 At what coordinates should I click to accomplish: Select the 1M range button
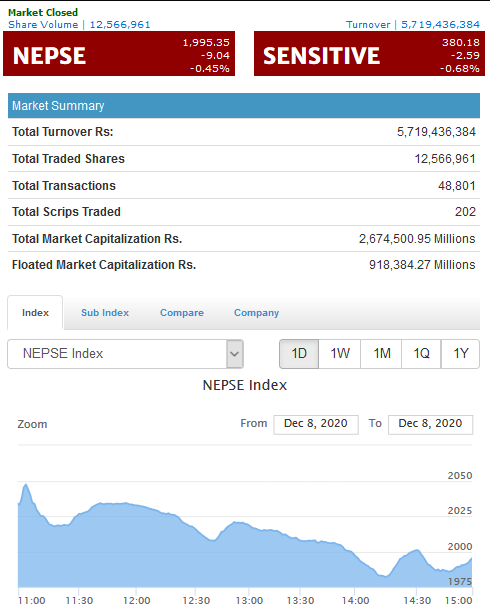click(x=381, y=354)
